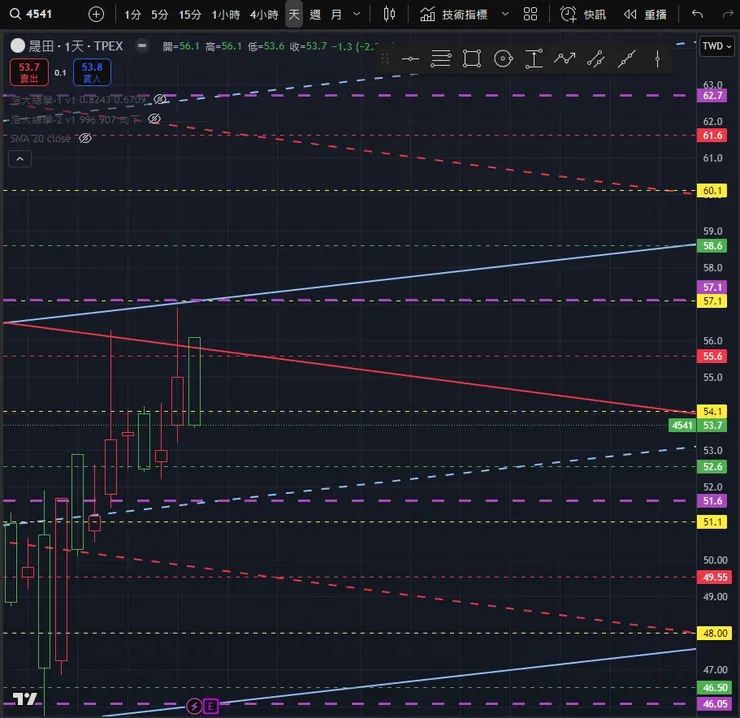This screenshot has height=718, width=740.
Task: Click the purple 51.6 price label
Action: click(x=712, y=501)
